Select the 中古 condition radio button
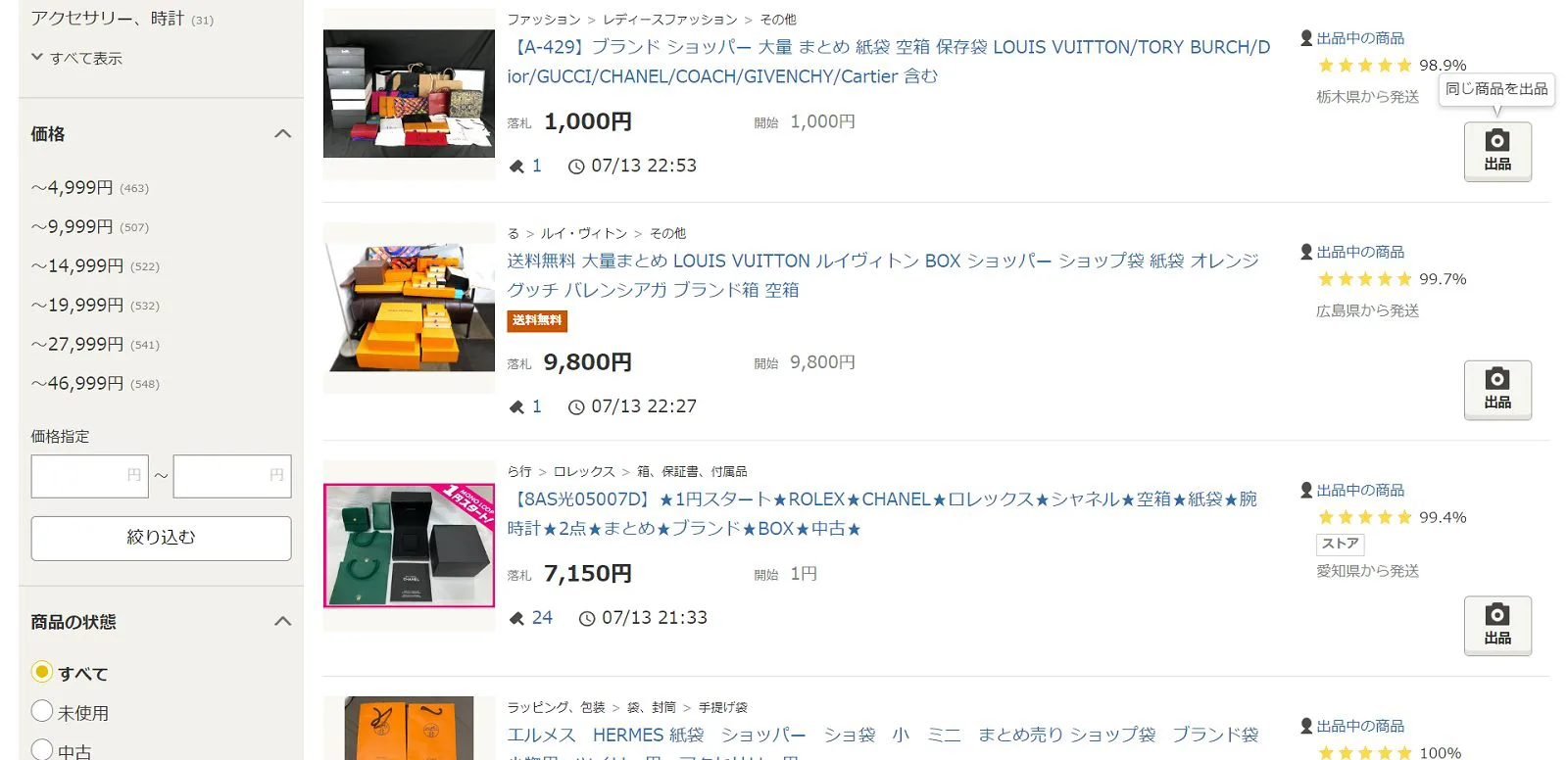The image size is (1568, 760). pyautogui.click(x=42, y=750)
